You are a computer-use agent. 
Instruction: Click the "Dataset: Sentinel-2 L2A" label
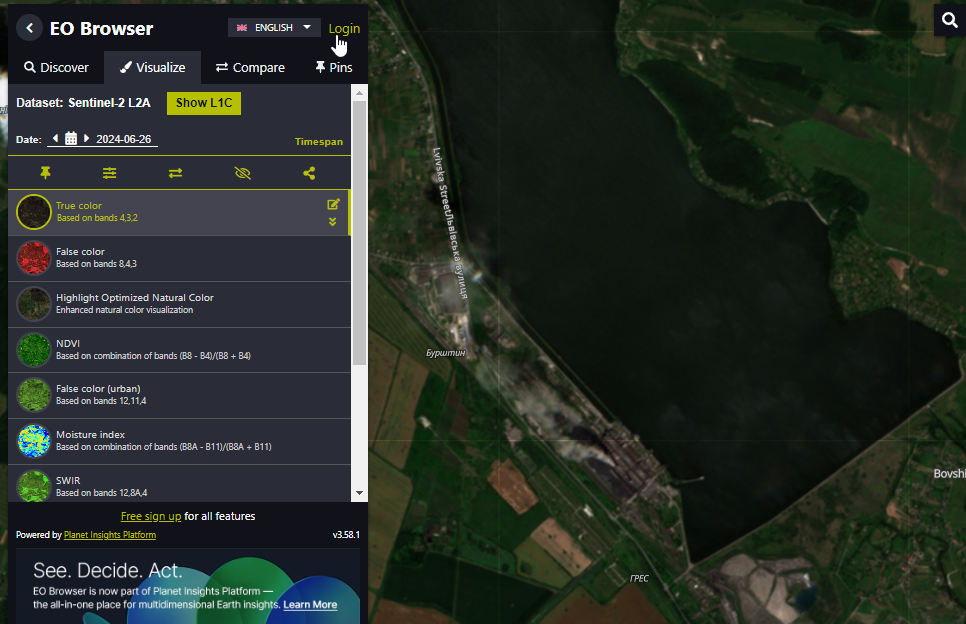tap(83, 103)
